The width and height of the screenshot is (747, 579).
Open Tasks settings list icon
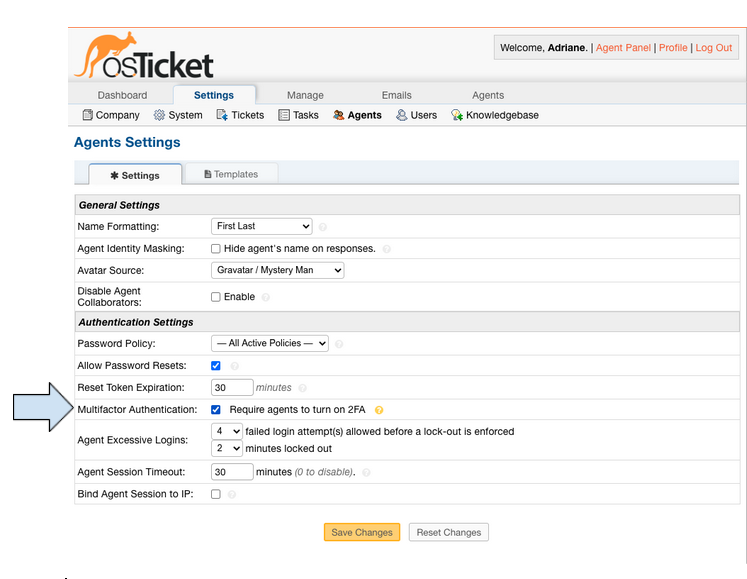[x=284, y=115]
